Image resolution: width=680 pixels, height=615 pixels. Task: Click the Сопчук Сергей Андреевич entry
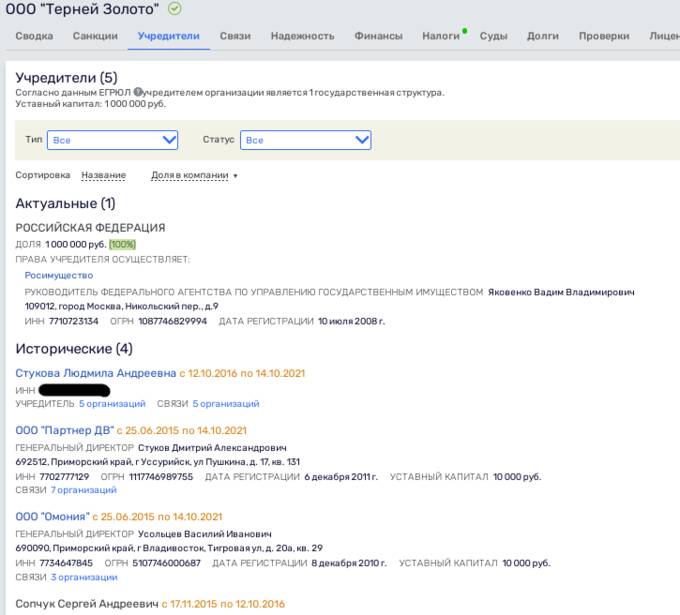pyautogui.click(x=87, y=604)
